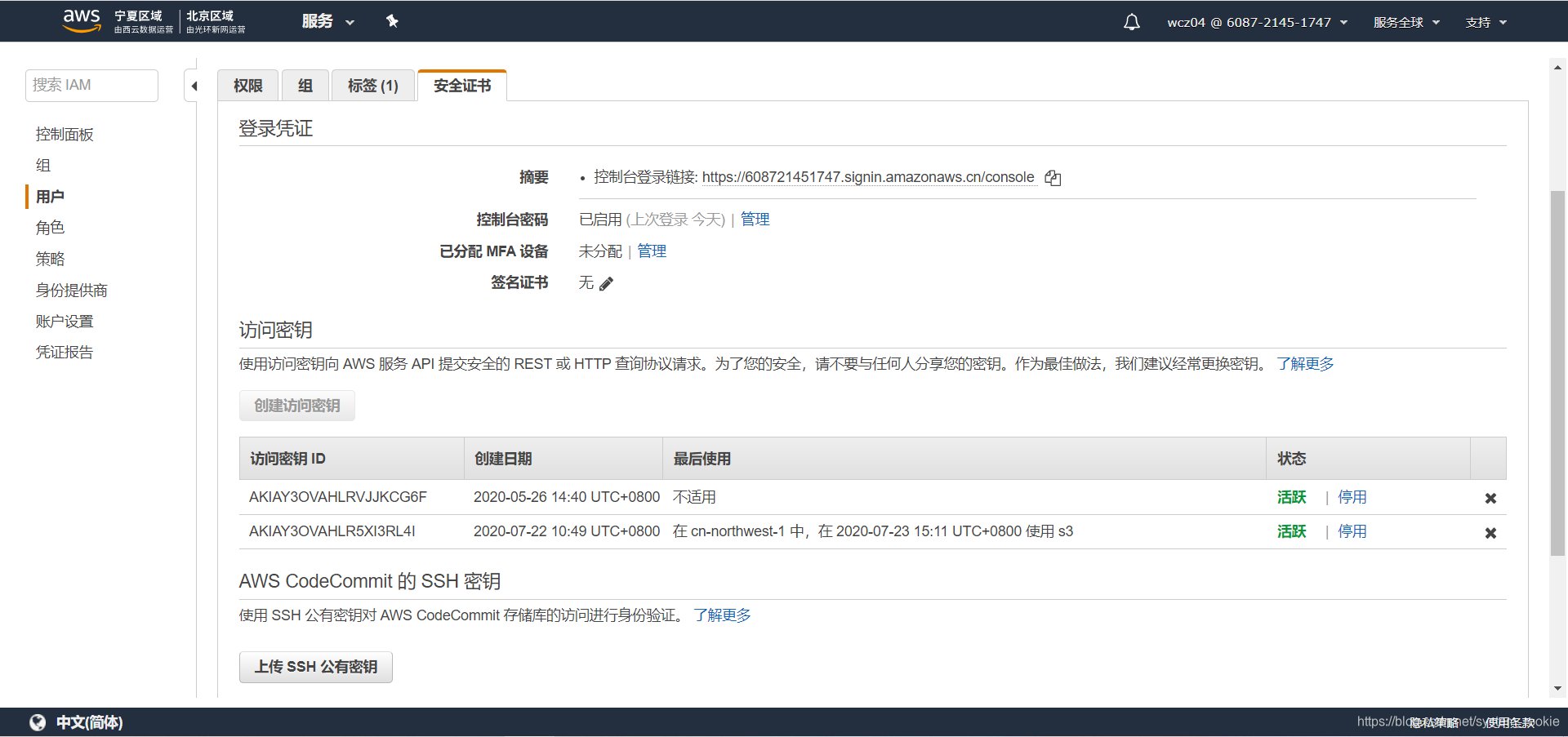Copy the console sign-in link

point(1053,178)
